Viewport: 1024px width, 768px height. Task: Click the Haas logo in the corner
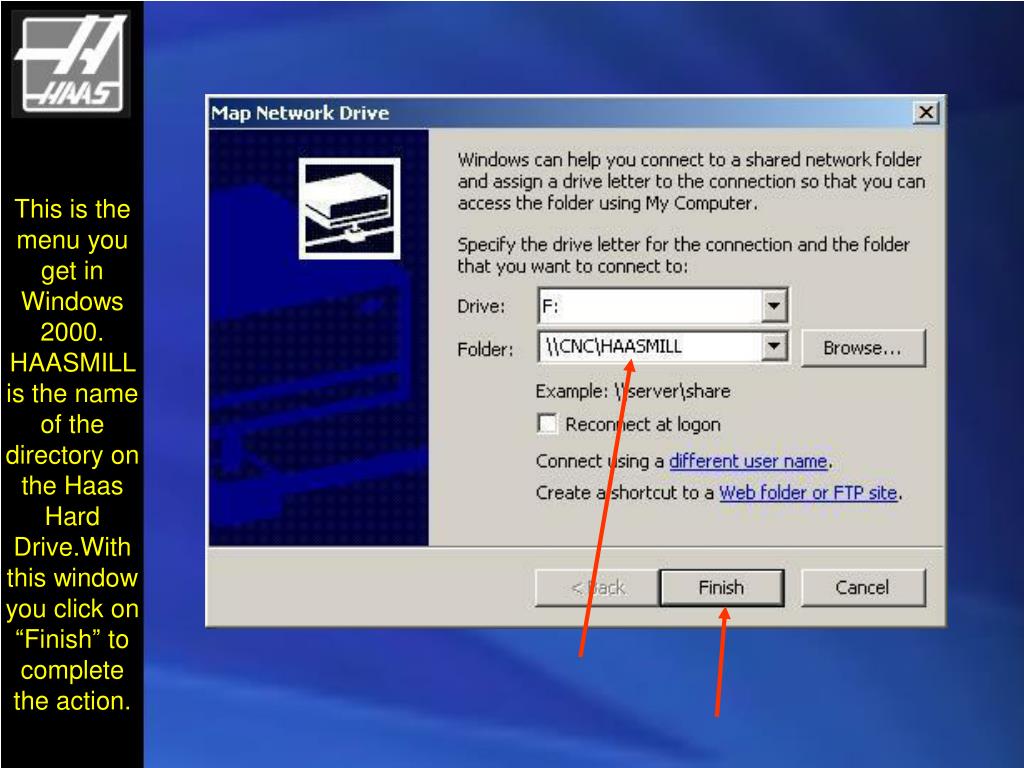71,63
